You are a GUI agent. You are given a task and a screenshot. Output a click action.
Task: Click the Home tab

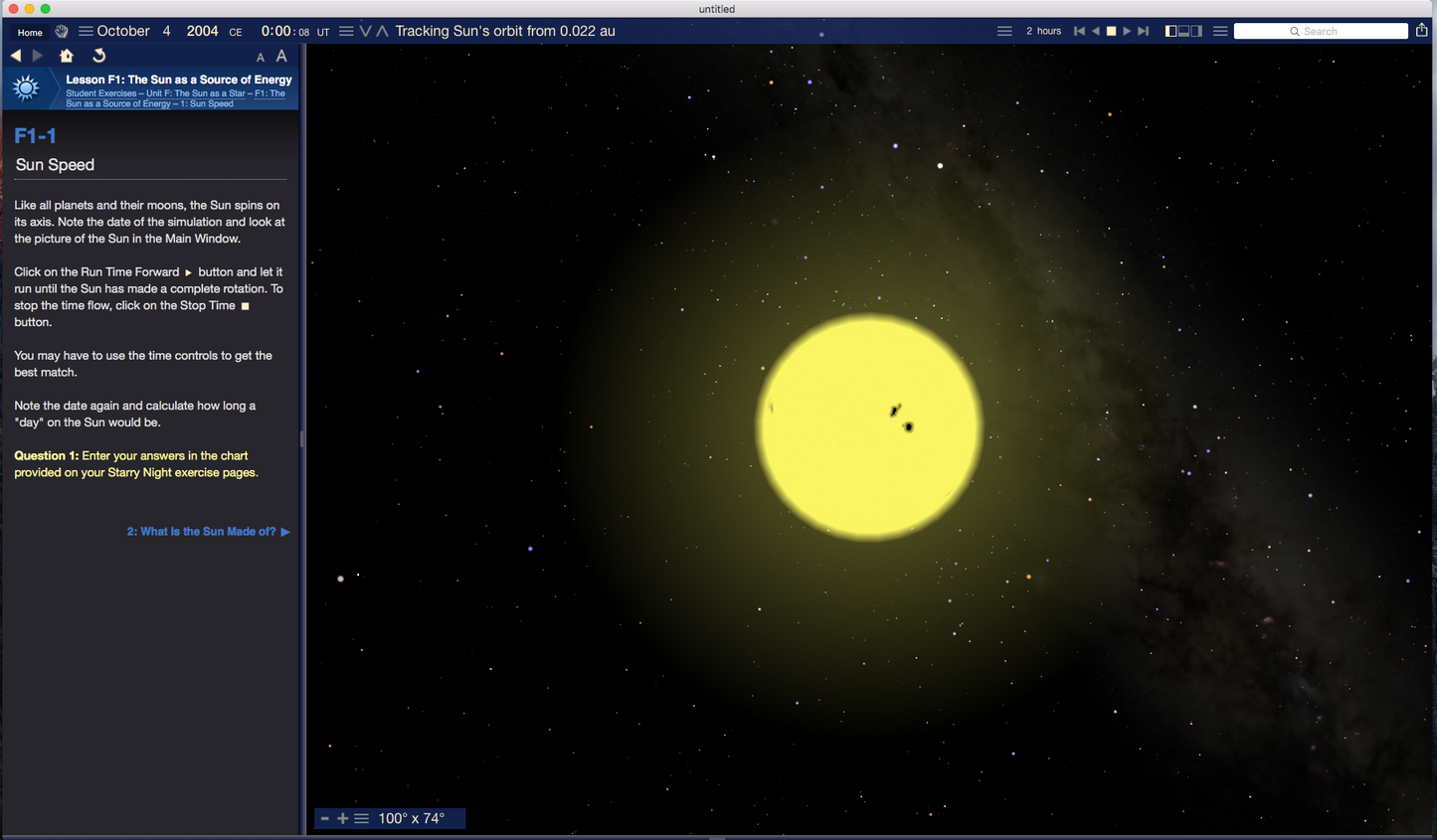[x=30, y=32]
